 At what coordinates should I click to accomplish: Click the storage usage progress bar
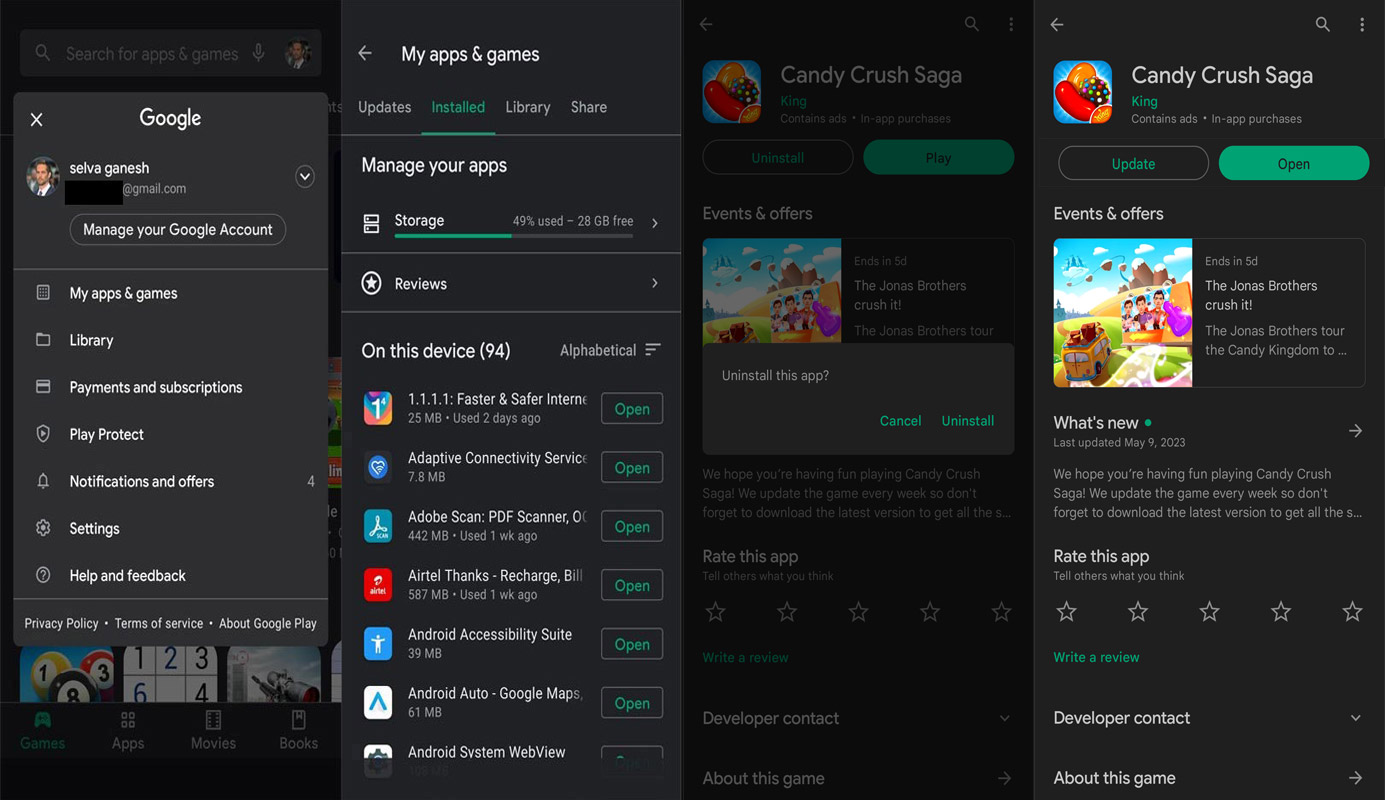click(x=514, y=236)
